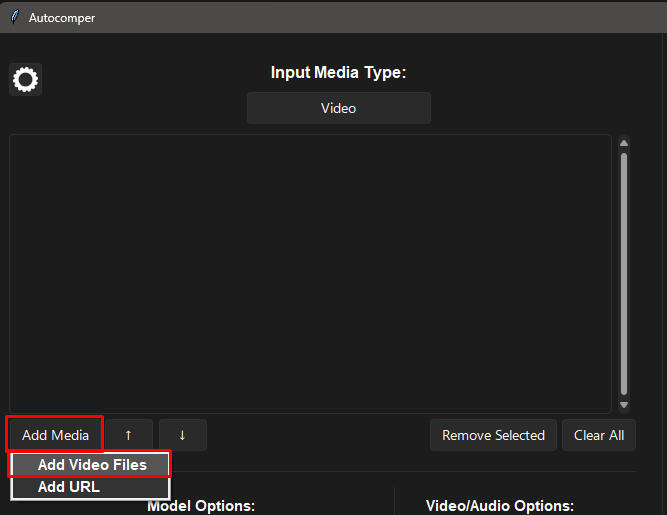The width and height of the screenshot is (667, 515).
Task: Move selected media up with up arrow
Action: (128, 435)
